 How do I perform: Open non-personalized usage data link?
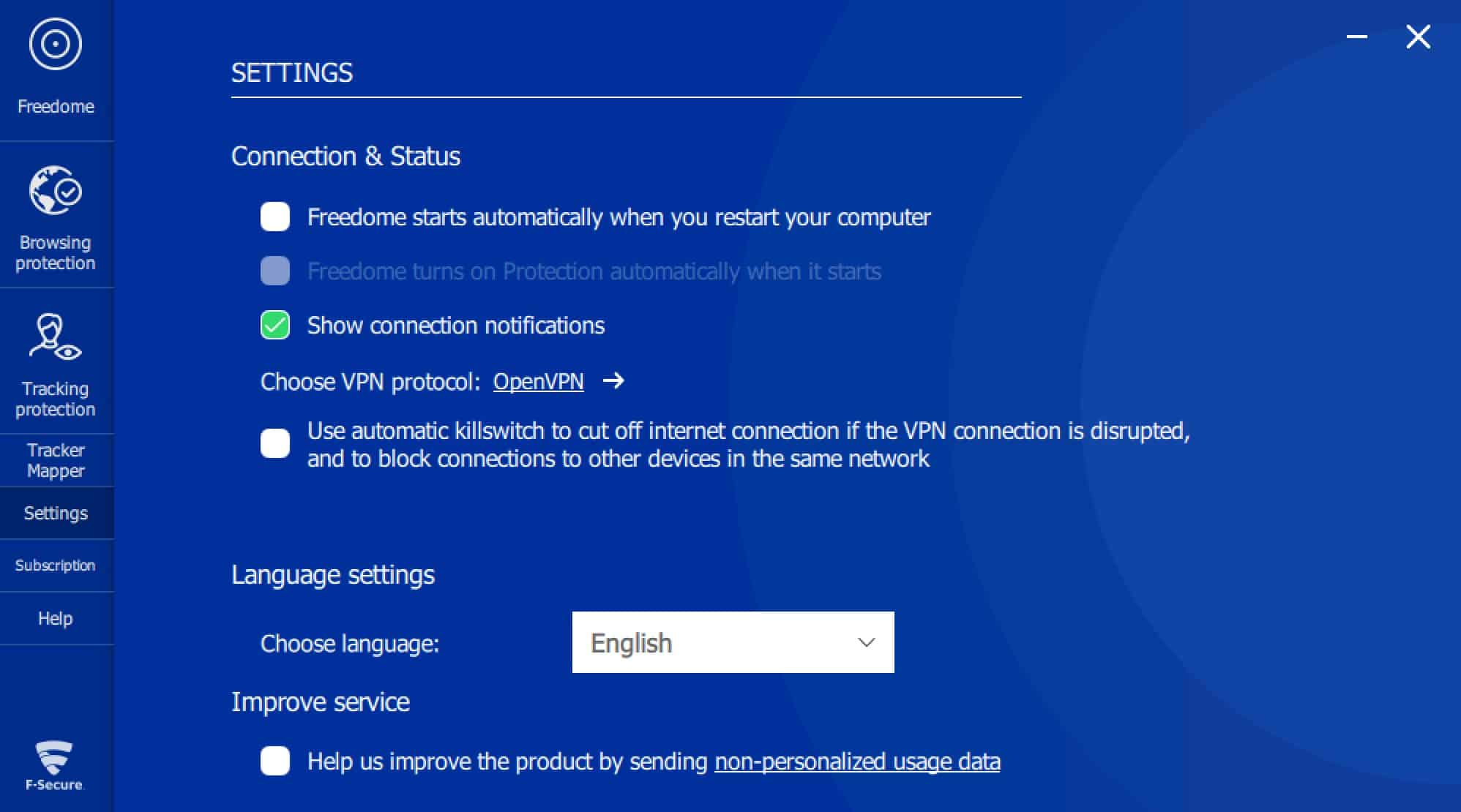coord(857,762)
